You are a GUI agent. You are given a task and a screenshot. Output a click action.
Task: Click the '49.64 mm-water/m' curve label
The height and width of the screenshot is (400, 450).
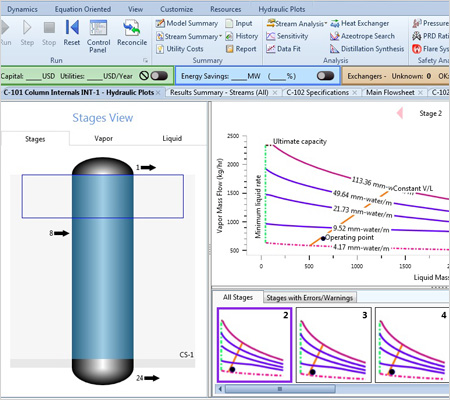pos(362,198)
